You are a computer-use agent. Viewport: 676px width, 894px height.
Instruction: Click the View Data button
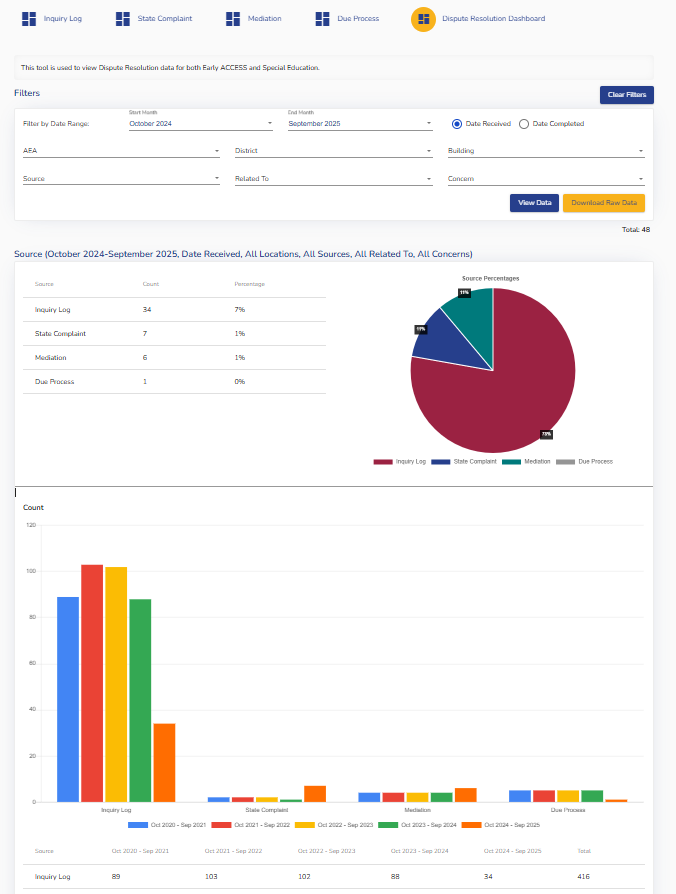(x=534, y=203)
